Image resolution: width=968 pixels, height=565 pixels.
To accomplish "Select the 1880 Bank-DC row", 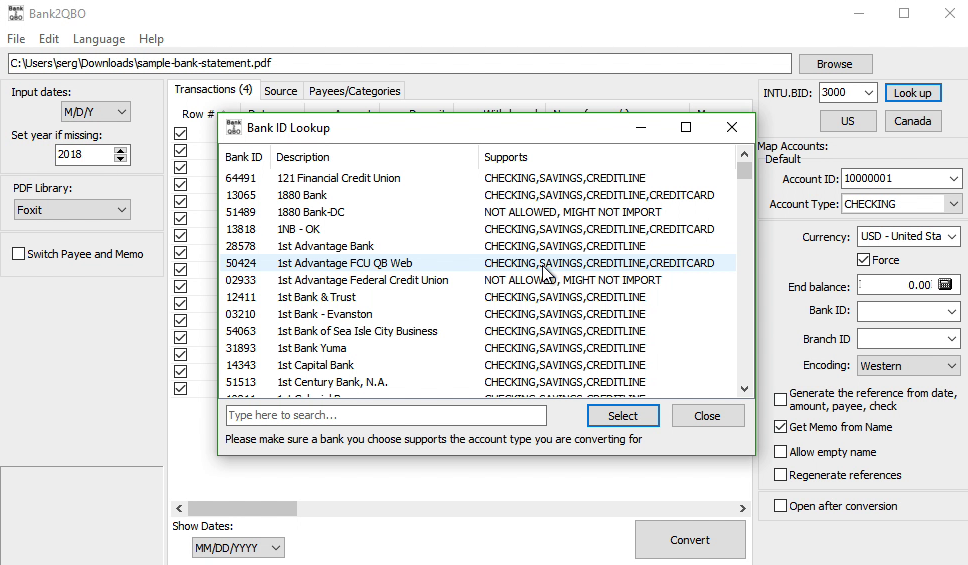I will (477, 212).
